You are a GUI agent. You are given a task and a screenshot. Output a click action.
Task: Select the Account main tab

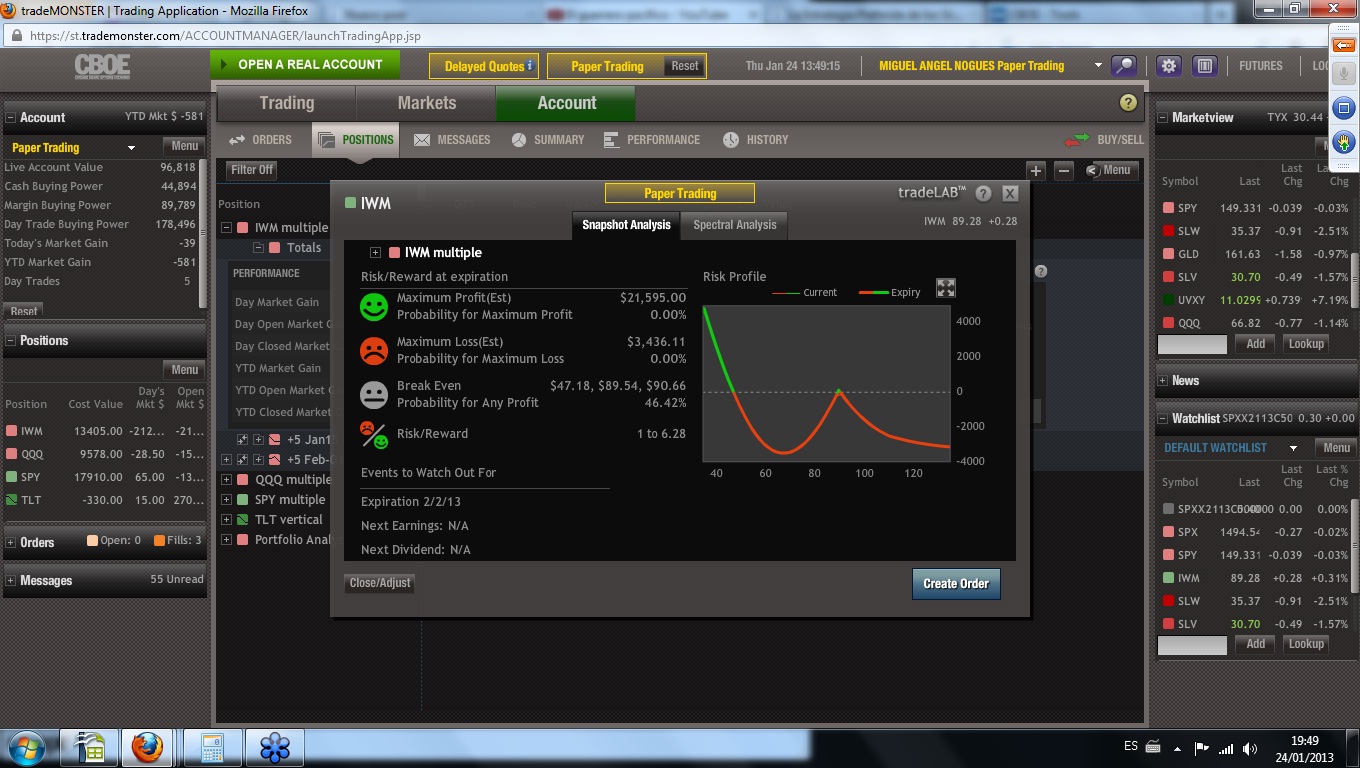click(566, 103)
